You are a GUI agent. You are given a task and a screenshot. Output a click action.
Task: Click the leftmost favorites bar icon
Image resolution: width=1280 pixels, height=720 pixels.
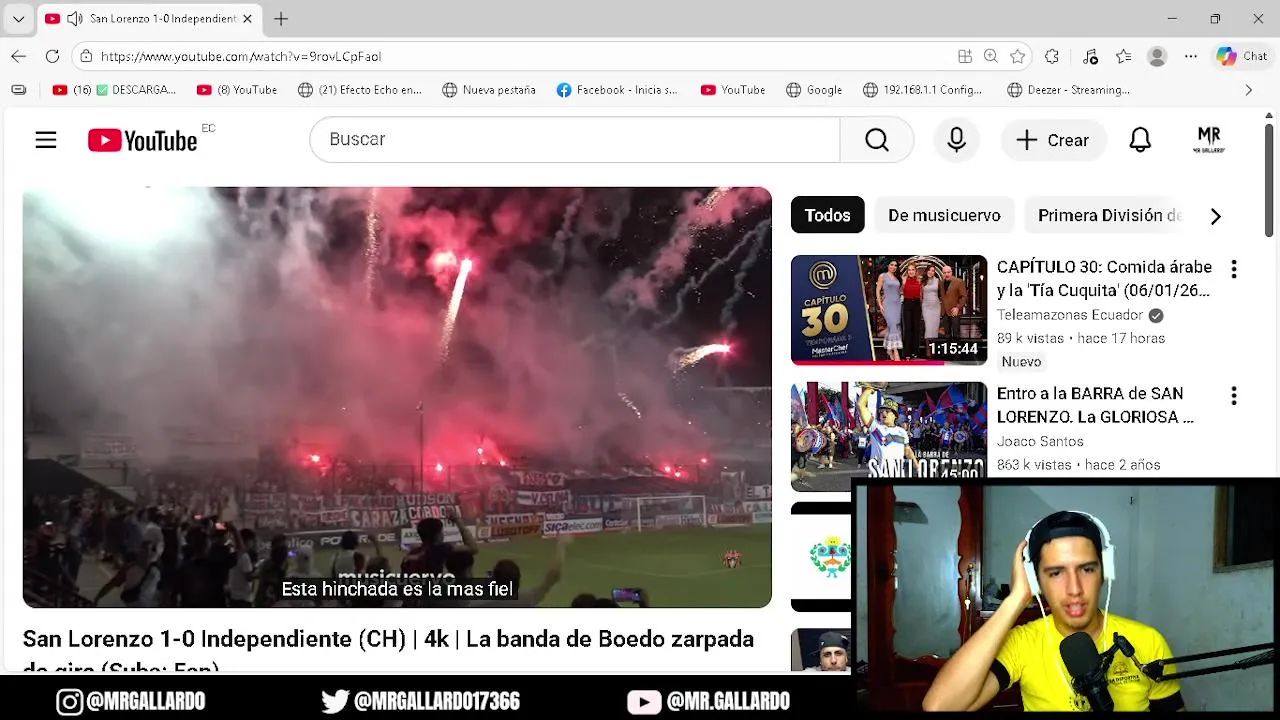[x=18, y=90]
